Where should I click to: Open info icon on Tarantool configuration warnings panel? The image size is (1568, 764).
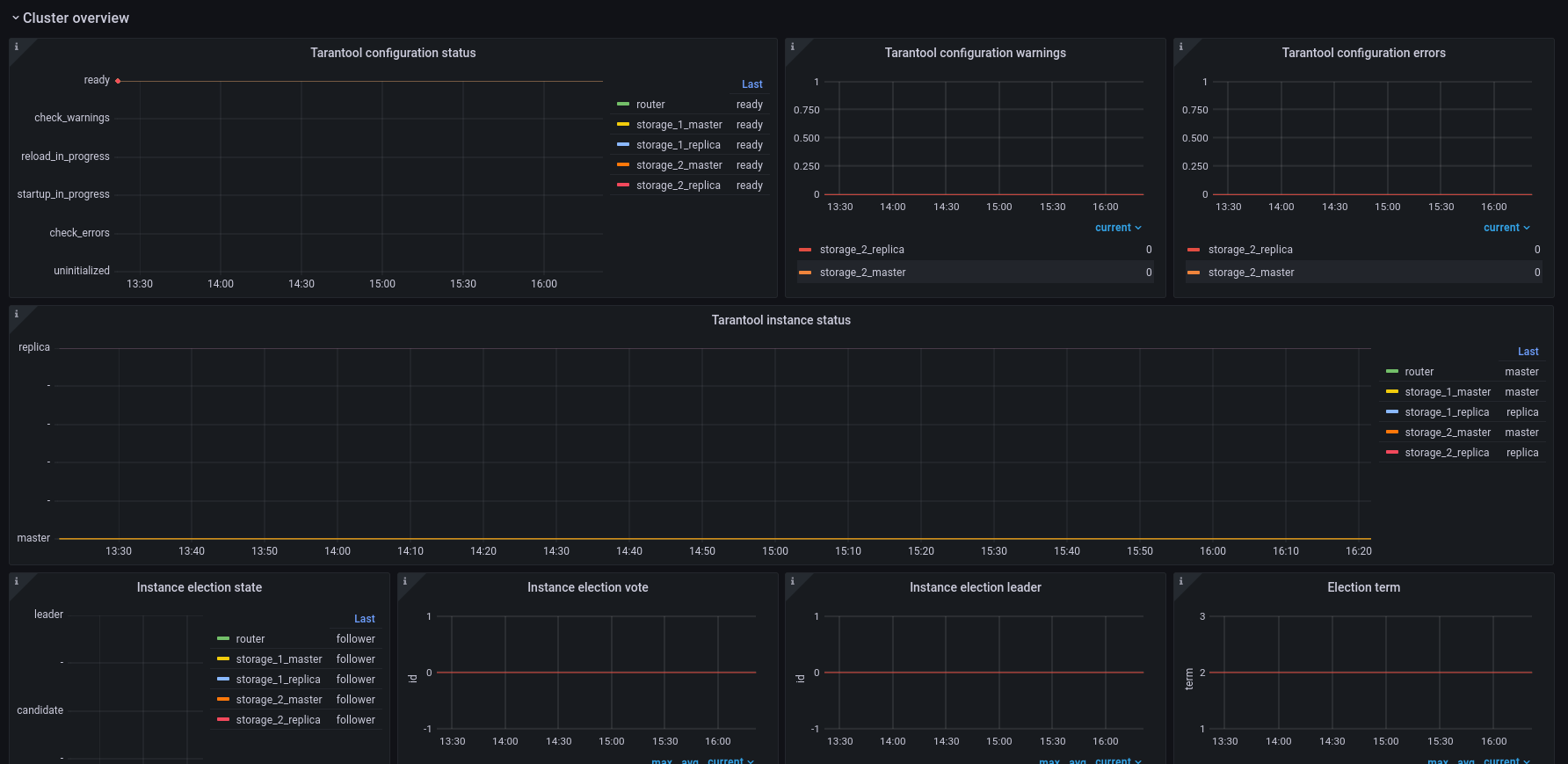[x=793, y=47]
